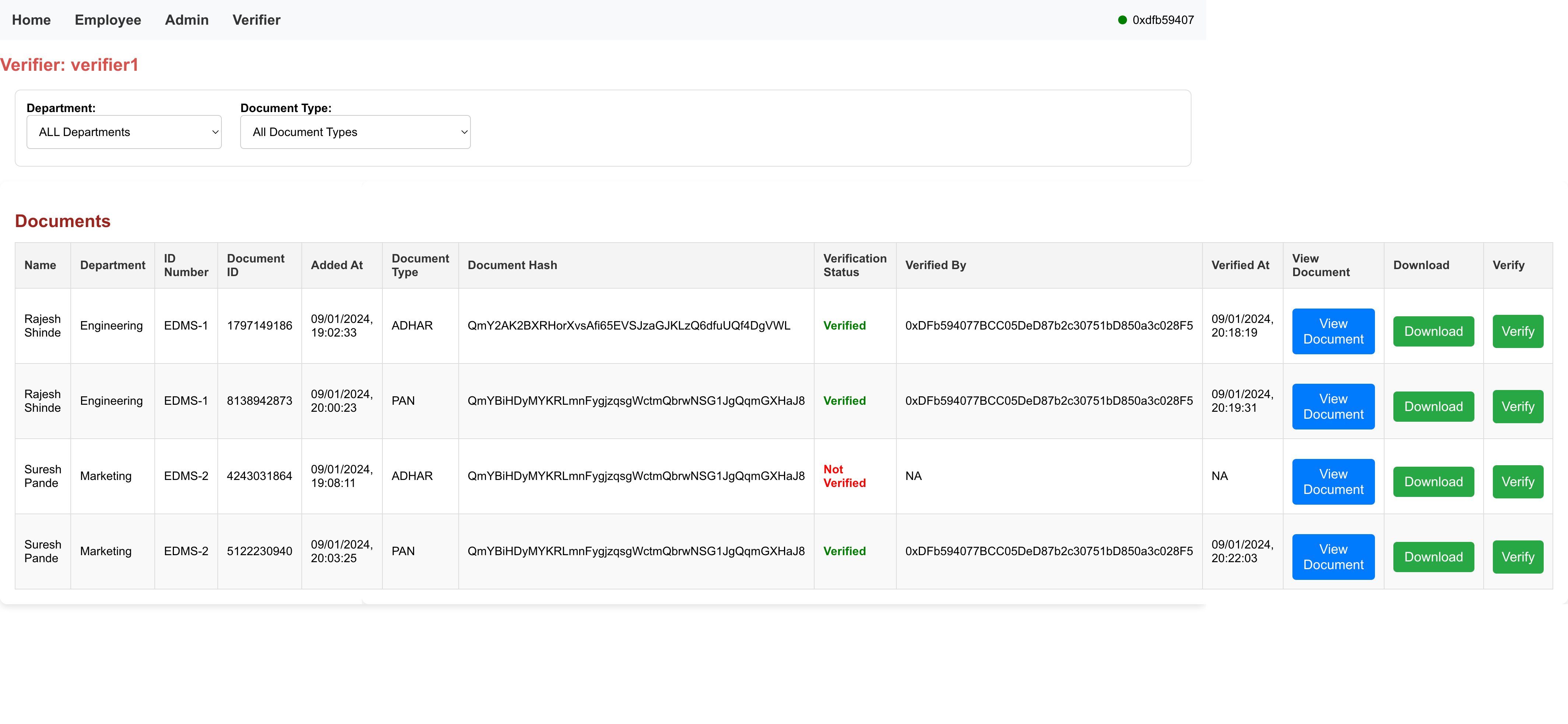Click the Verification Status column header
1568x724 pixels.
[x=854, y=265]
